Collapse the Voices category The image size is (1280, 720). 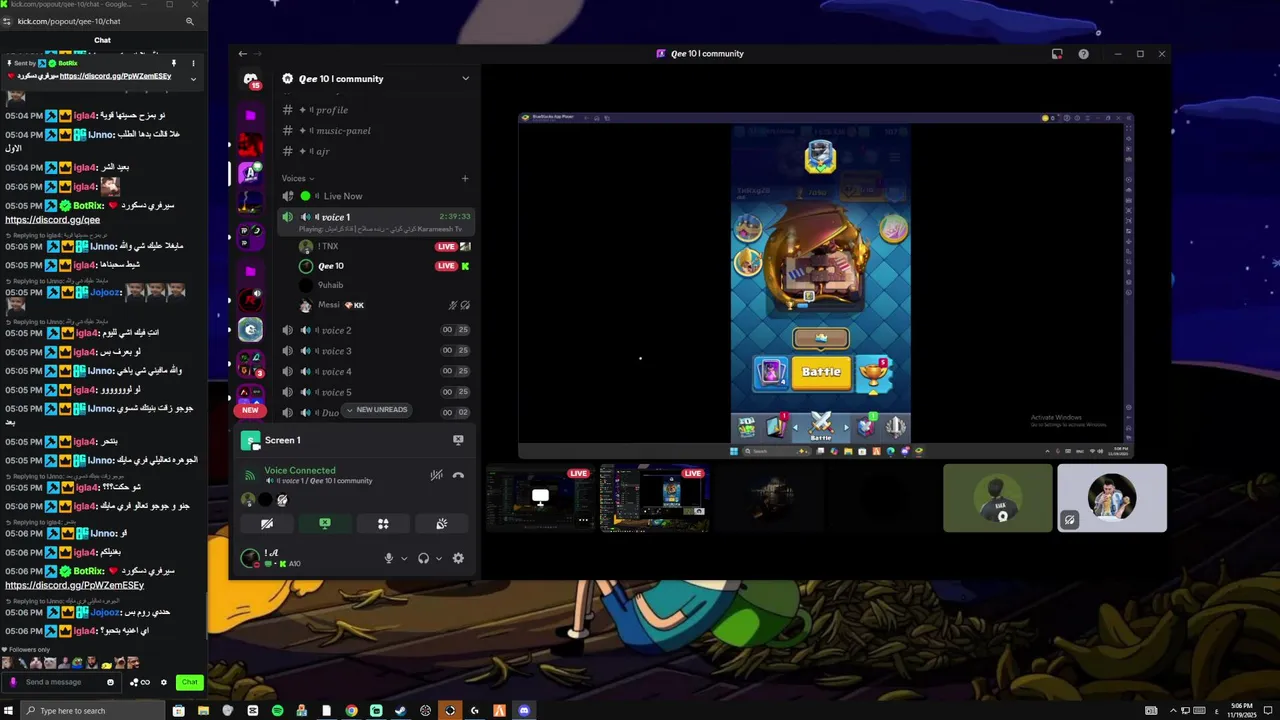coord(298,178)
